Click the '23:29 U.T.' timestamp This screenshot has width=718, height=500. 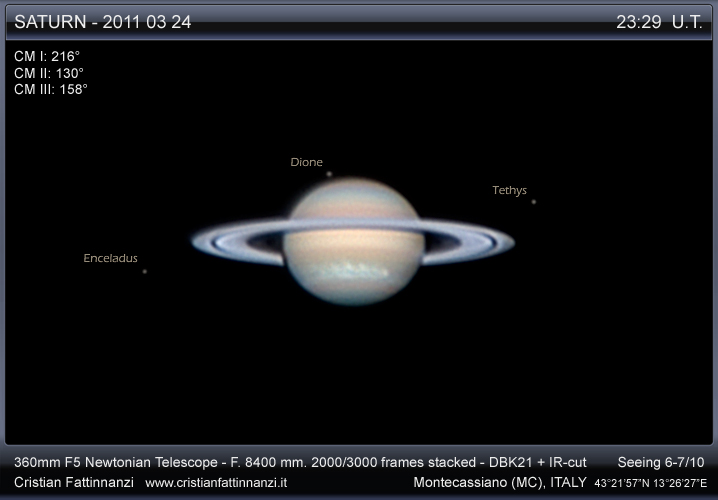pyautogui.click(x=659, y=22)
